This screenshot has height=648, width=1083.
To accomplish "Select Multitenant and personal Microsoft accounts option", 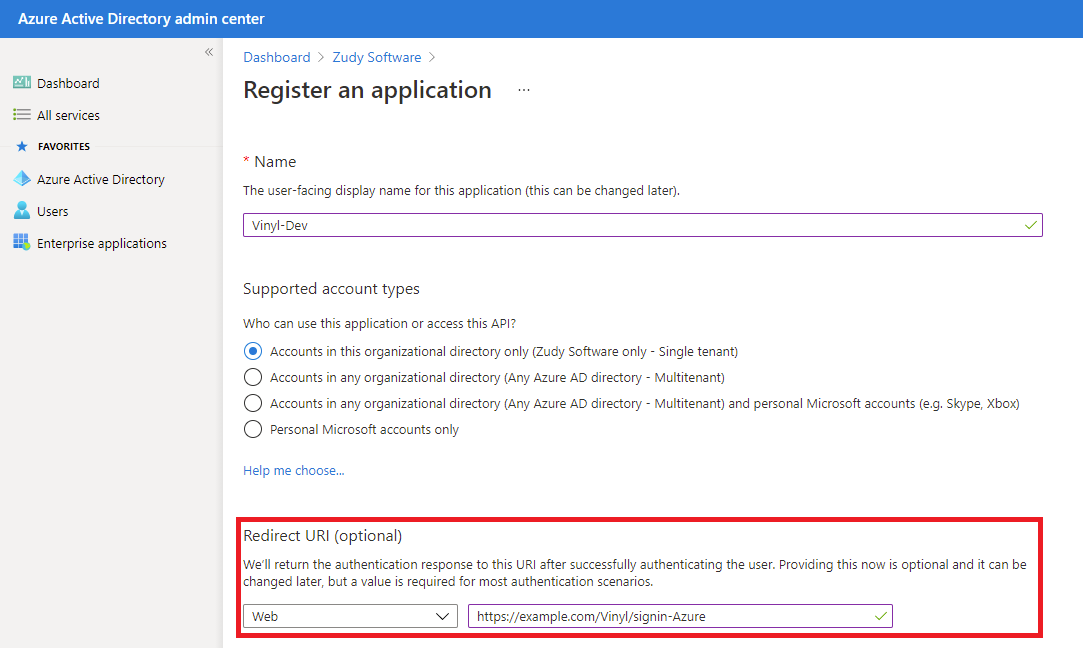I will tap(253, 404).
